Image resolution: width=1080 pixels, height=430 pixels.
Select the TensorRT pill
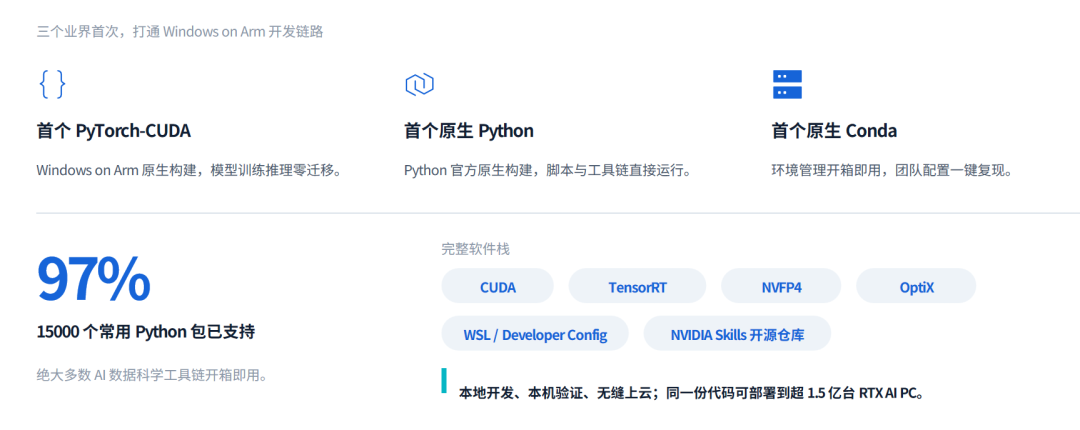[x=637, y=286]
